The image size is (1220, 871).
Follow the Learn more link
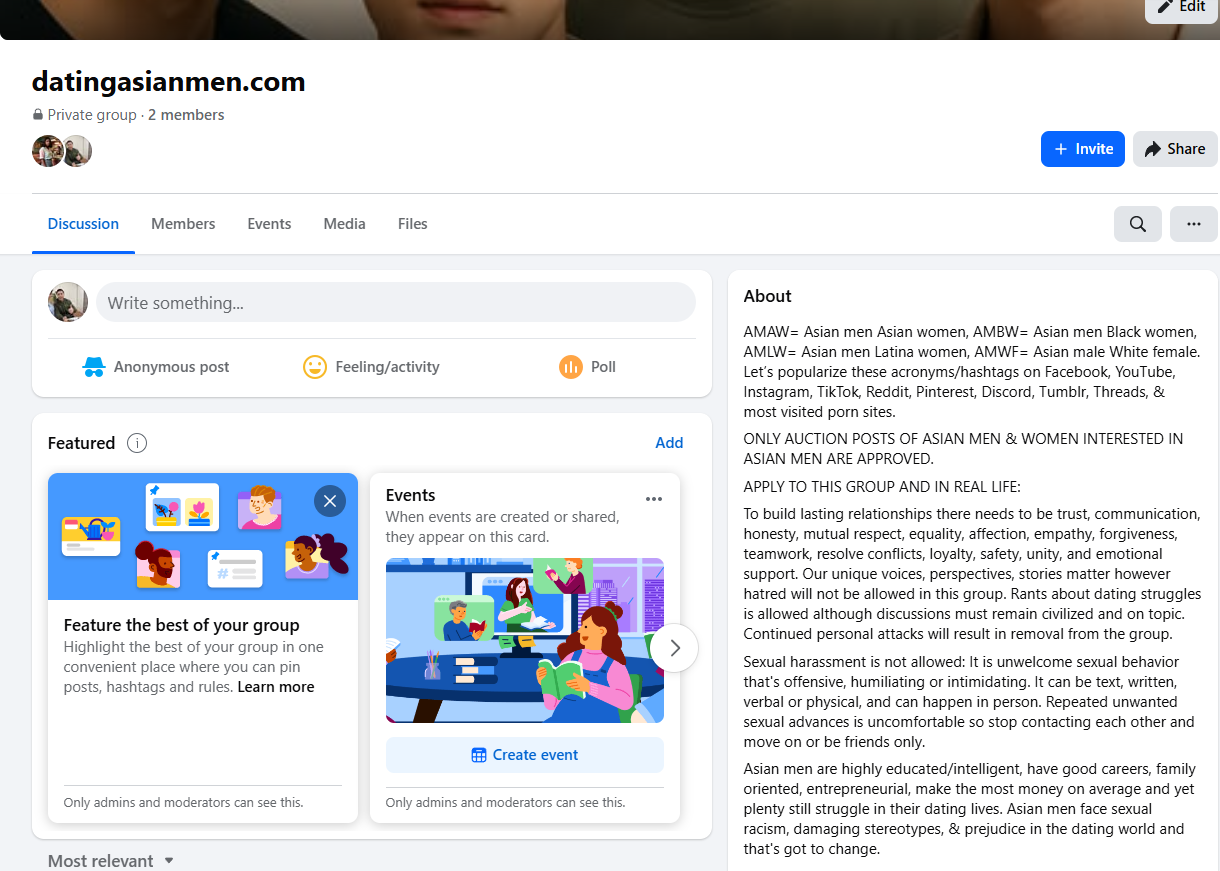276,687
